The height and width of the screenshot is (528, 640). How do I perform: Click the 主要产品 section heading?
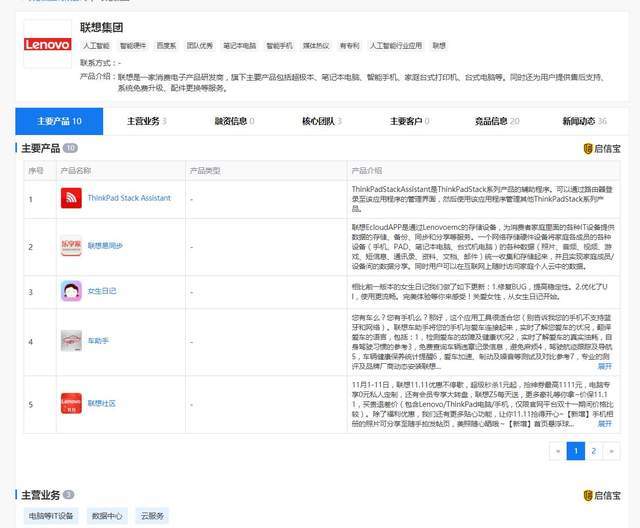pyautogui.click(x=40, y=149)
